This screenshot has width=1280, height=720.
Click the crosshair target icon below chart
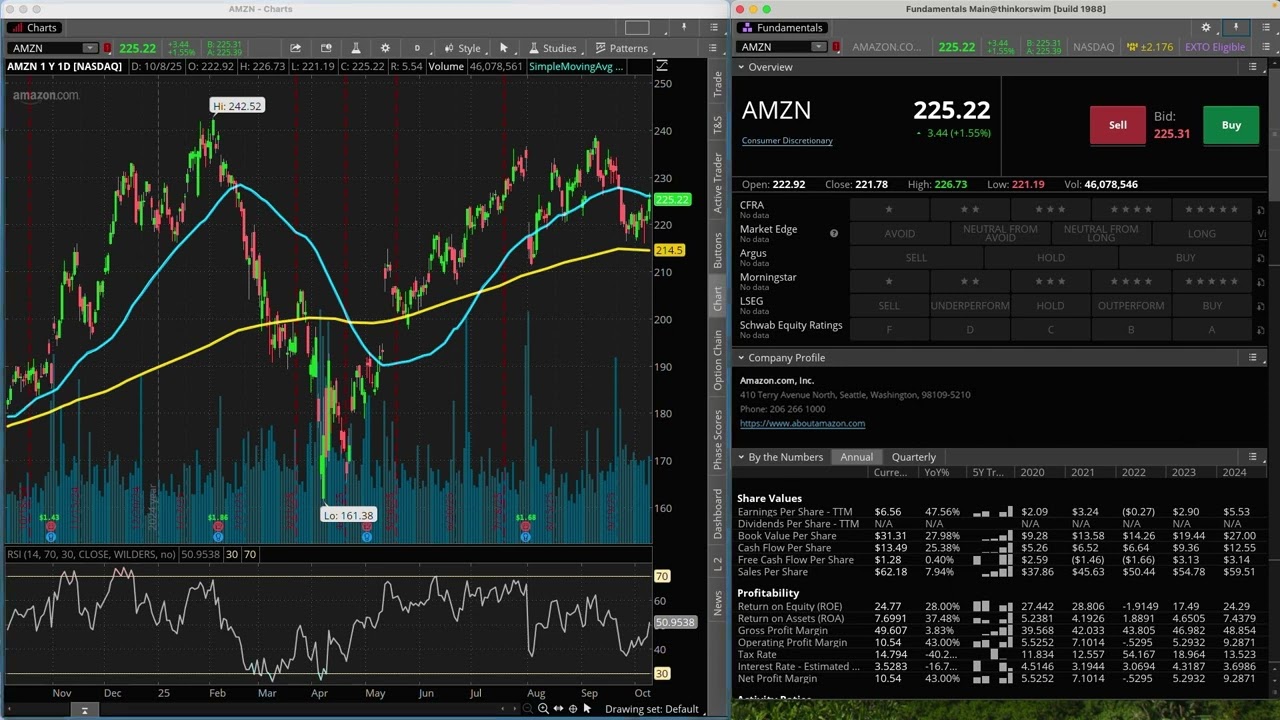pos(573,709)
